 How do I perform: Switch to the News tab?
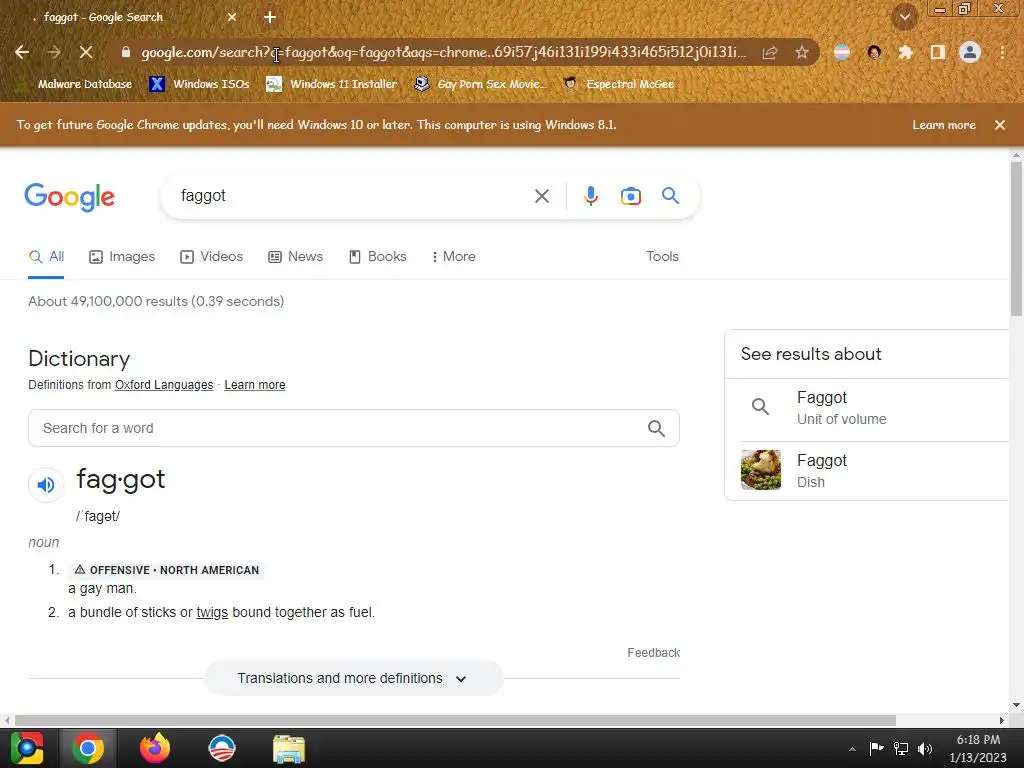tap(296, 257)
